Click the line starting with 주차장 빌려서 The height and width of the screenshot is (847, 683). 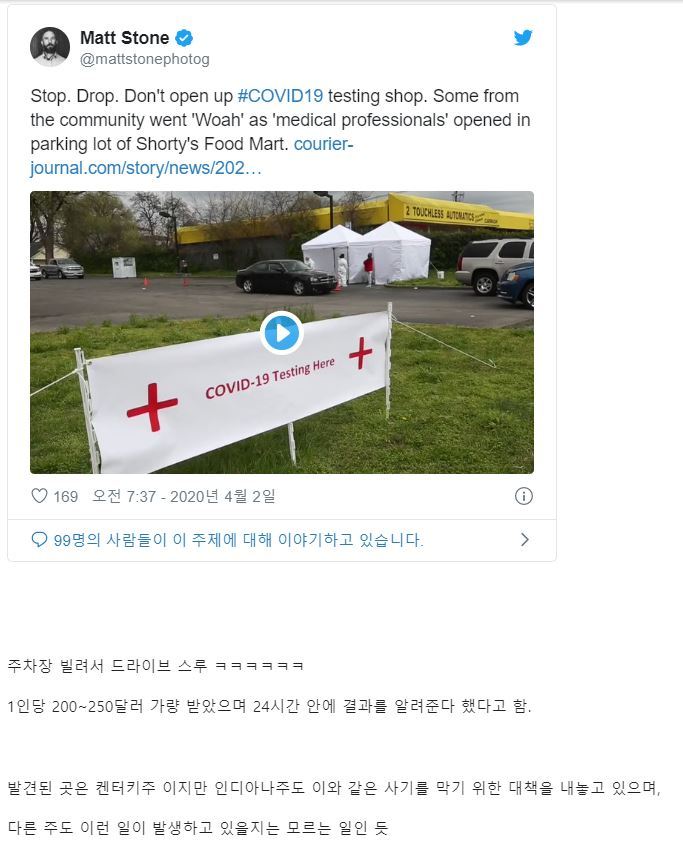pyautogui.click(x=156, y=666)
